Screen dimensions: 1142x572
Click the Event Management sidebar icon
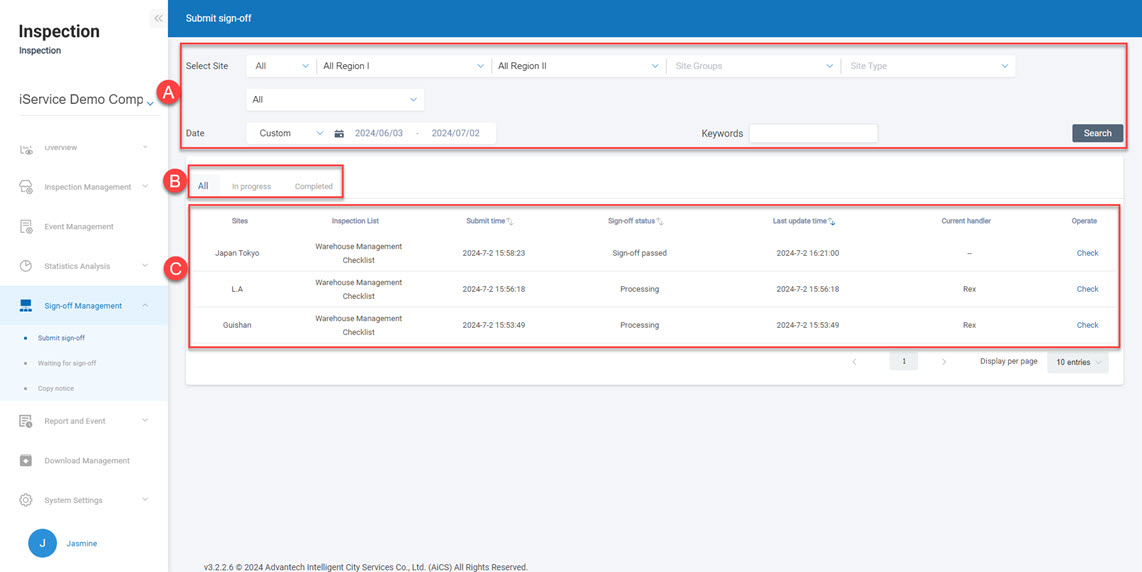tap(27, 227)
